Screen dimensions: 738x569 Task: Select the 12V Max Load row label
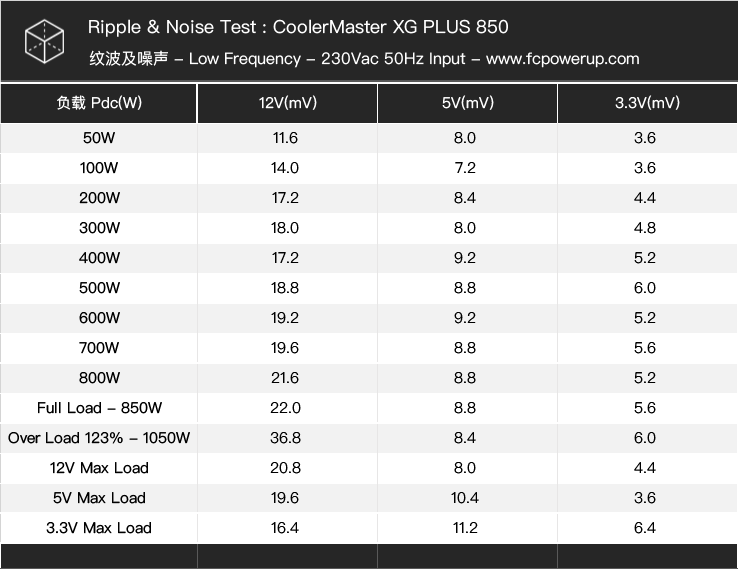click(99, 468)
